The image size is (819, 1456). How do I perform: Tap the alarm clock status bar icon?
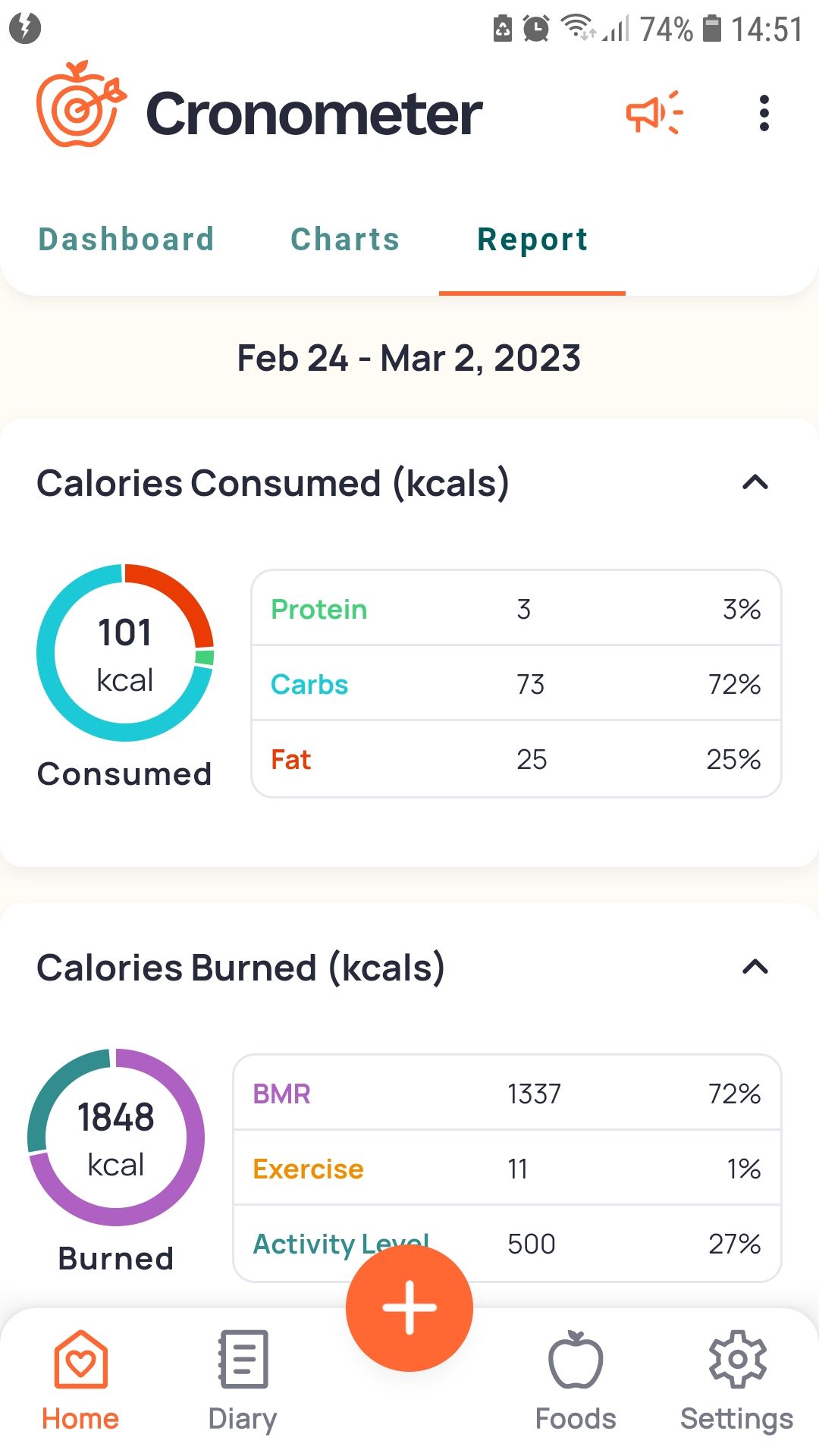pyautogui.click(x=536, y=29)
